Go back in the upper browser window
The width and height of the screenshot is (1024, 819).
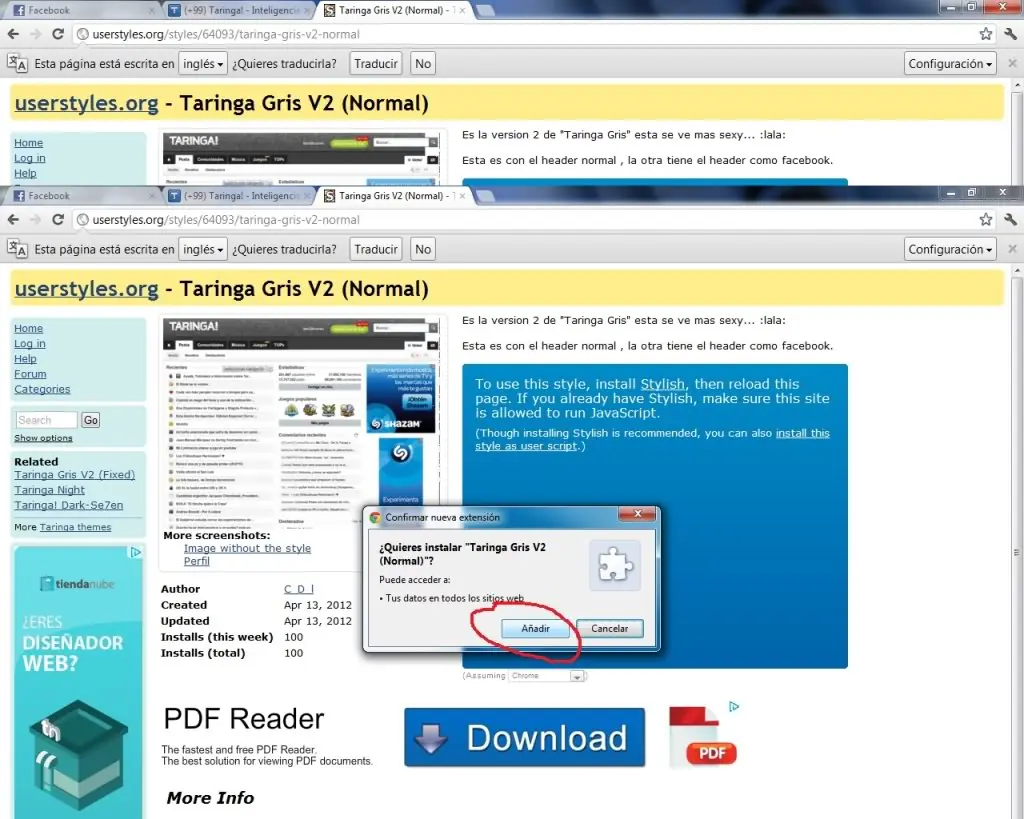(x=14, y=34)
